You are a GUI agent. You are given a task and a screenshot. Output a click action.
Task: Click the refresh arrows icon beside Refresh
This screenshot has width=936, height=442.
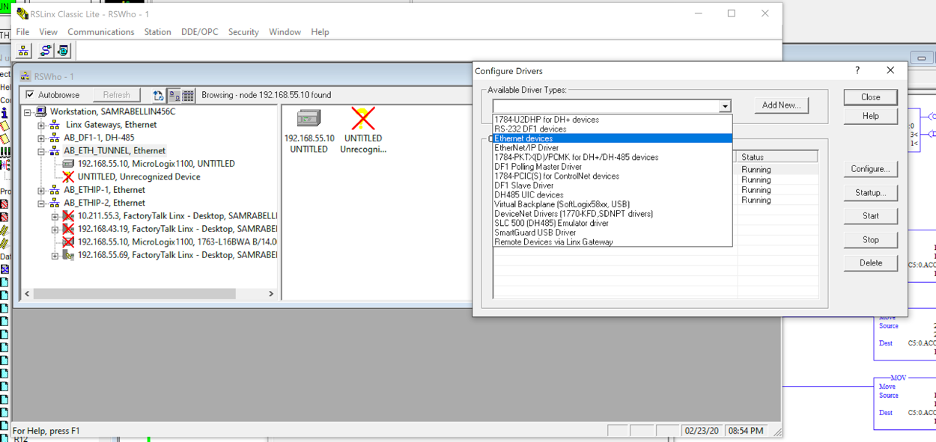tap(158, 95)
